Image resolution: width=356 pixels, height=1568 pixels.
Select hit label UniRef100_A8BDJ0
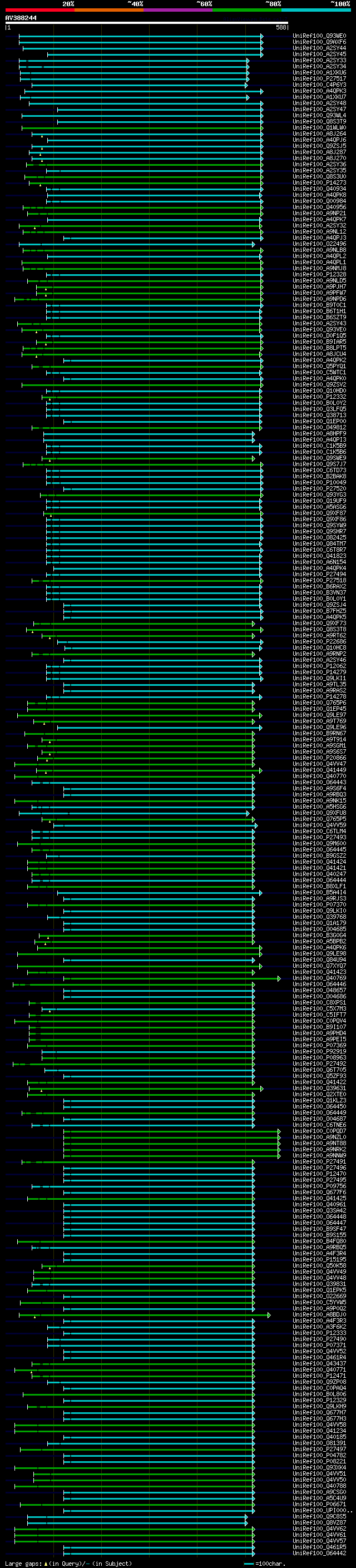click(319, 1314)
